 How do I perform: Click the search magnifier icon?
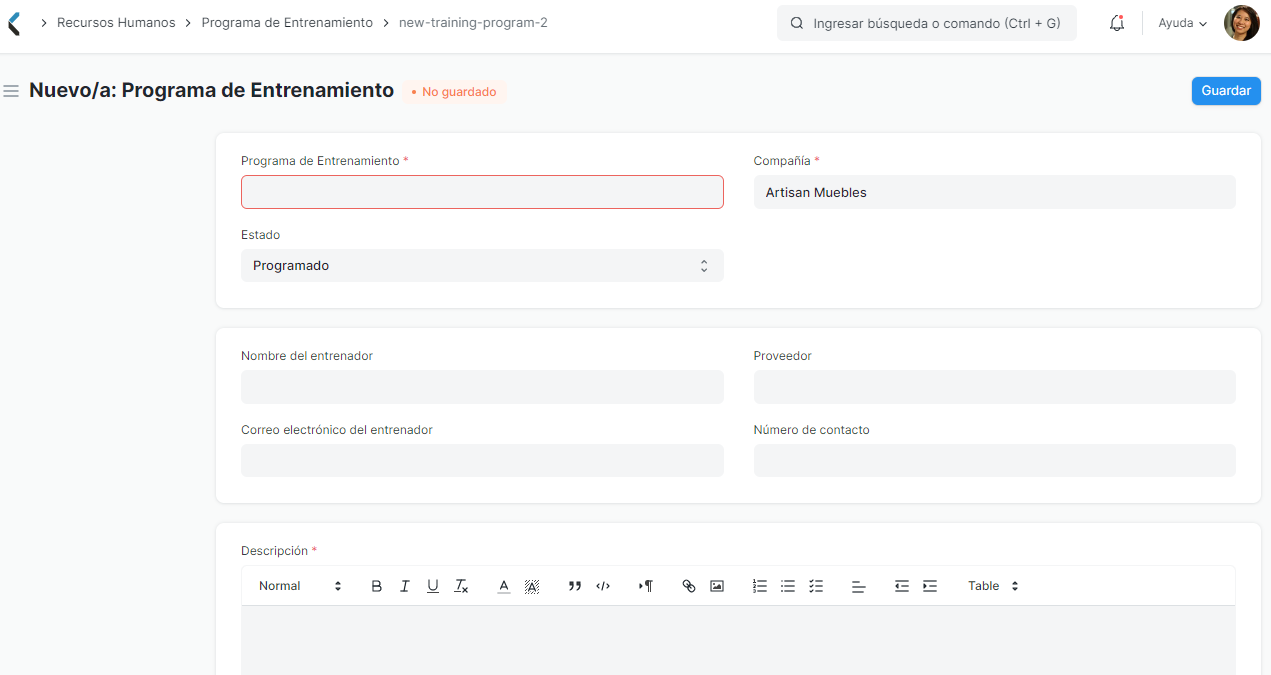click(797, 23)
